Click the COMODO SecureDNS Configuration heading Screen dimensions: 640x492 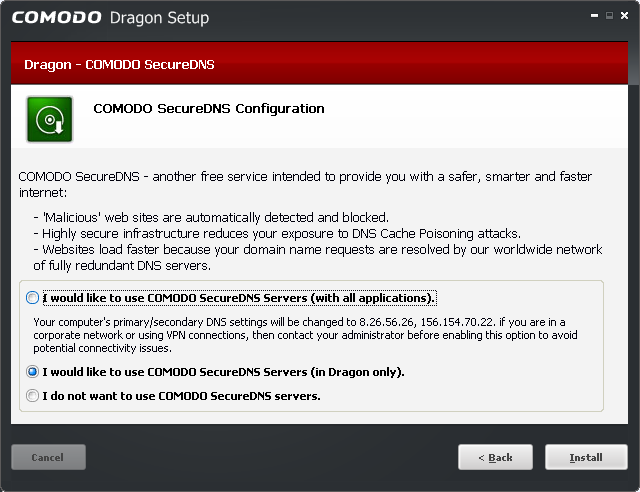coord(208,108)
